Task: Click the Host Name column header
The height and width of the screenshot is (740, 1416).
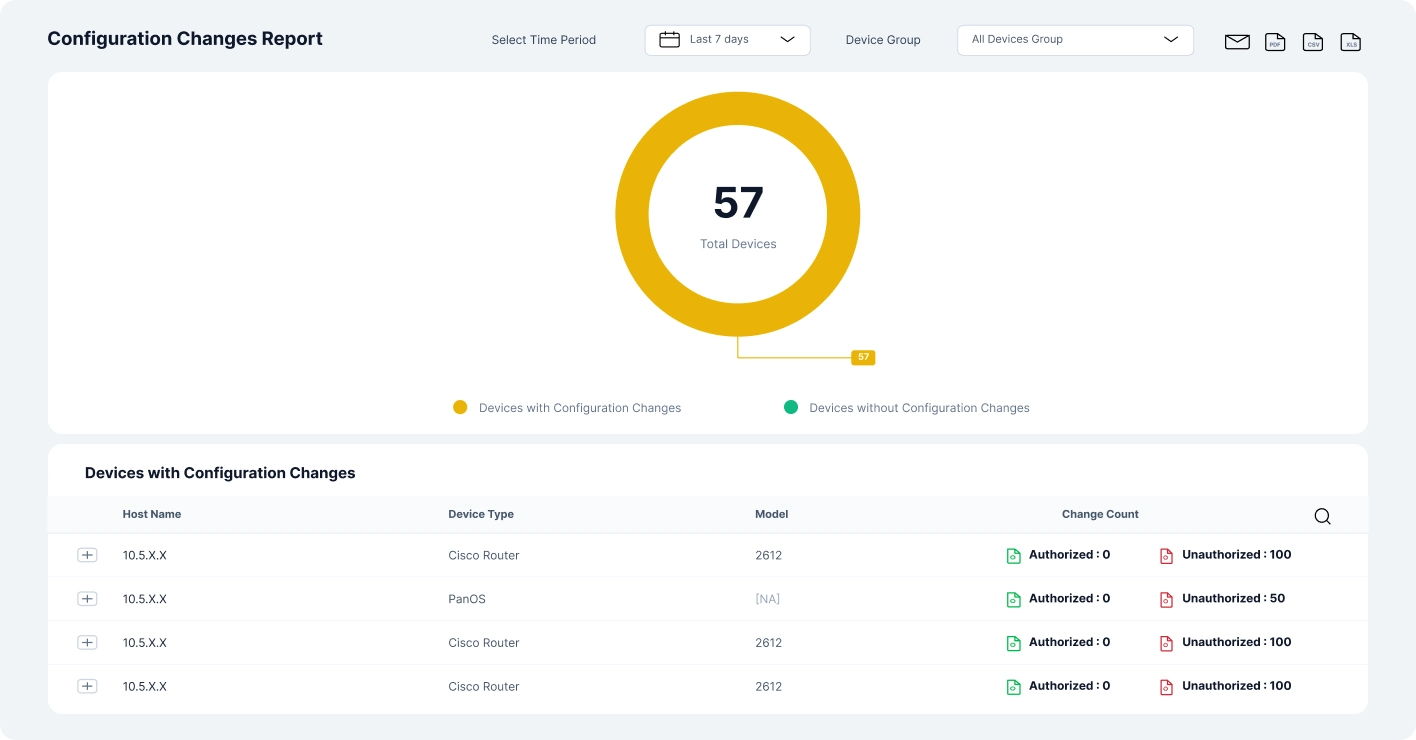Action: [x=151, y=514]
